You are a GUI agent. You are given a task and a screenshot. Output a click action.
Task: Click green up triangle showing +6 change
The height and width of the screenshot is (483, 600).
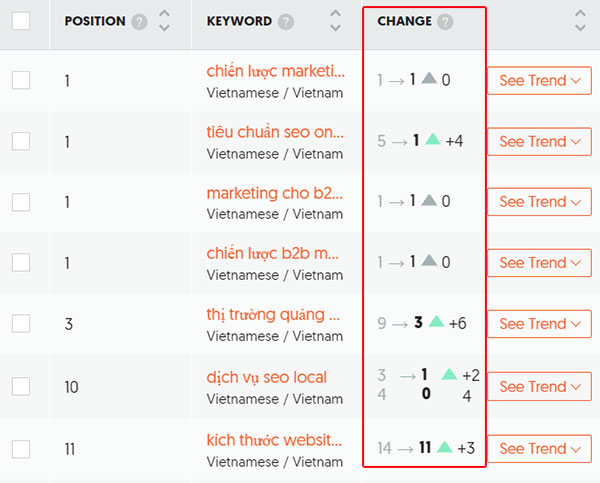coord(436,321)
